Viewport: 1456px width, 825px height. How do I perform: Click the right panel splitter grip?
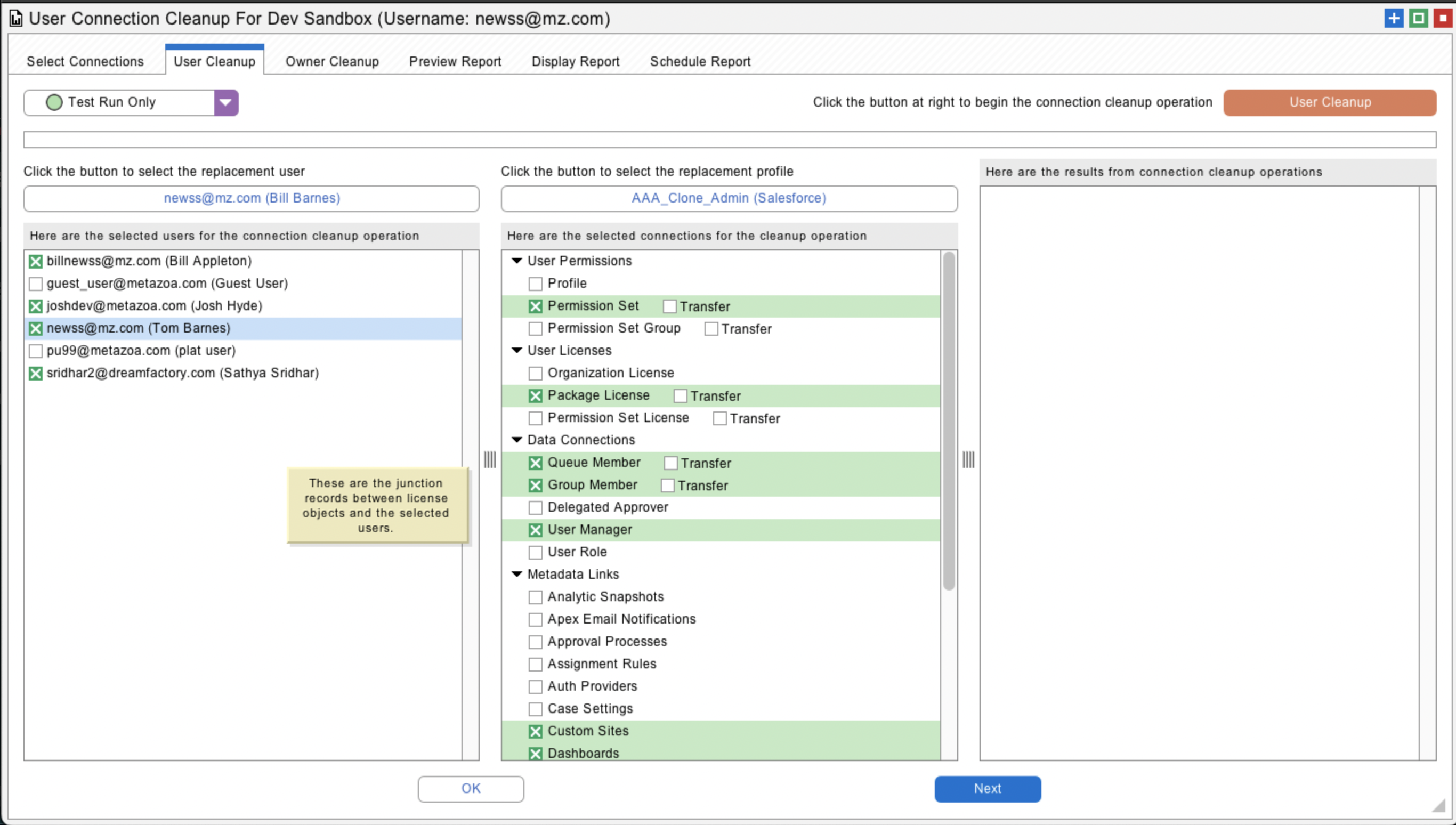click(x=968, y=459)
